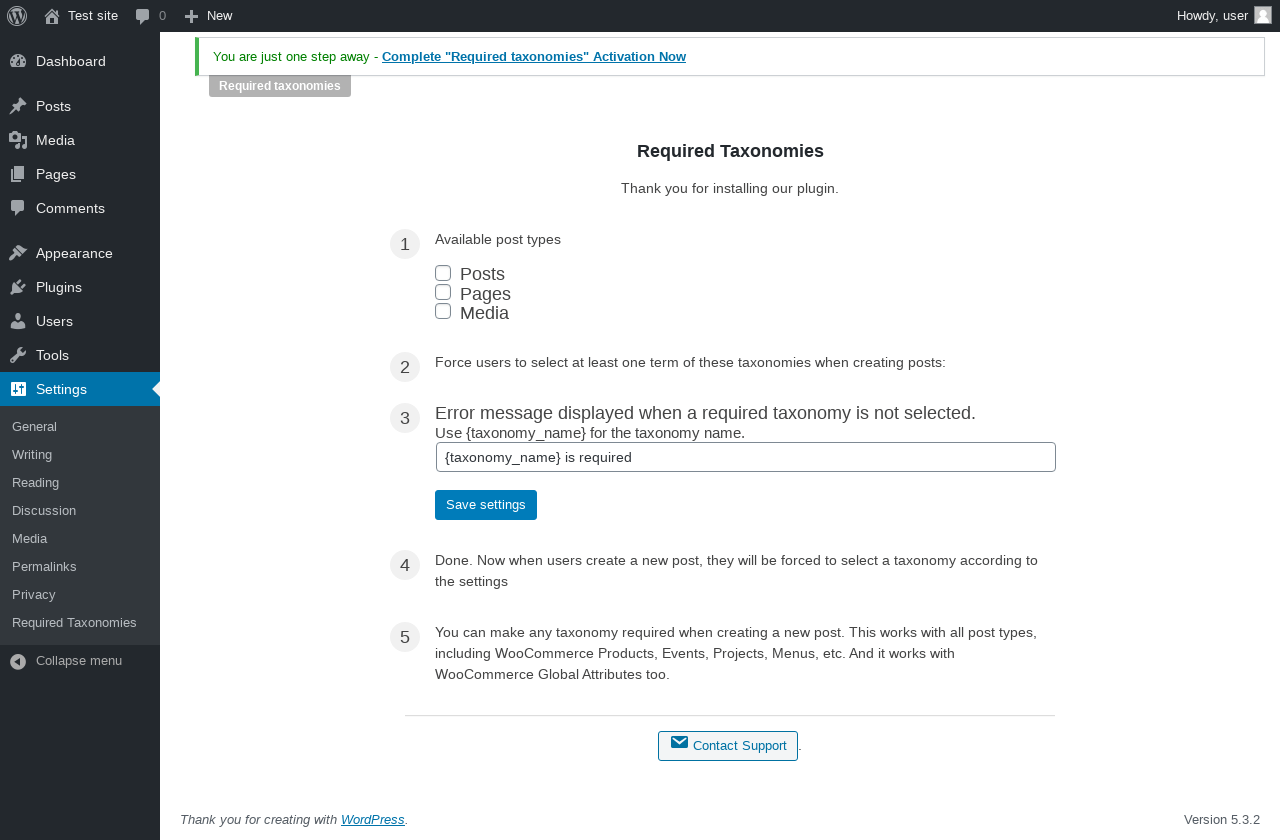Click the Comments speech bubble sidebar icon

tap(18, 208)
